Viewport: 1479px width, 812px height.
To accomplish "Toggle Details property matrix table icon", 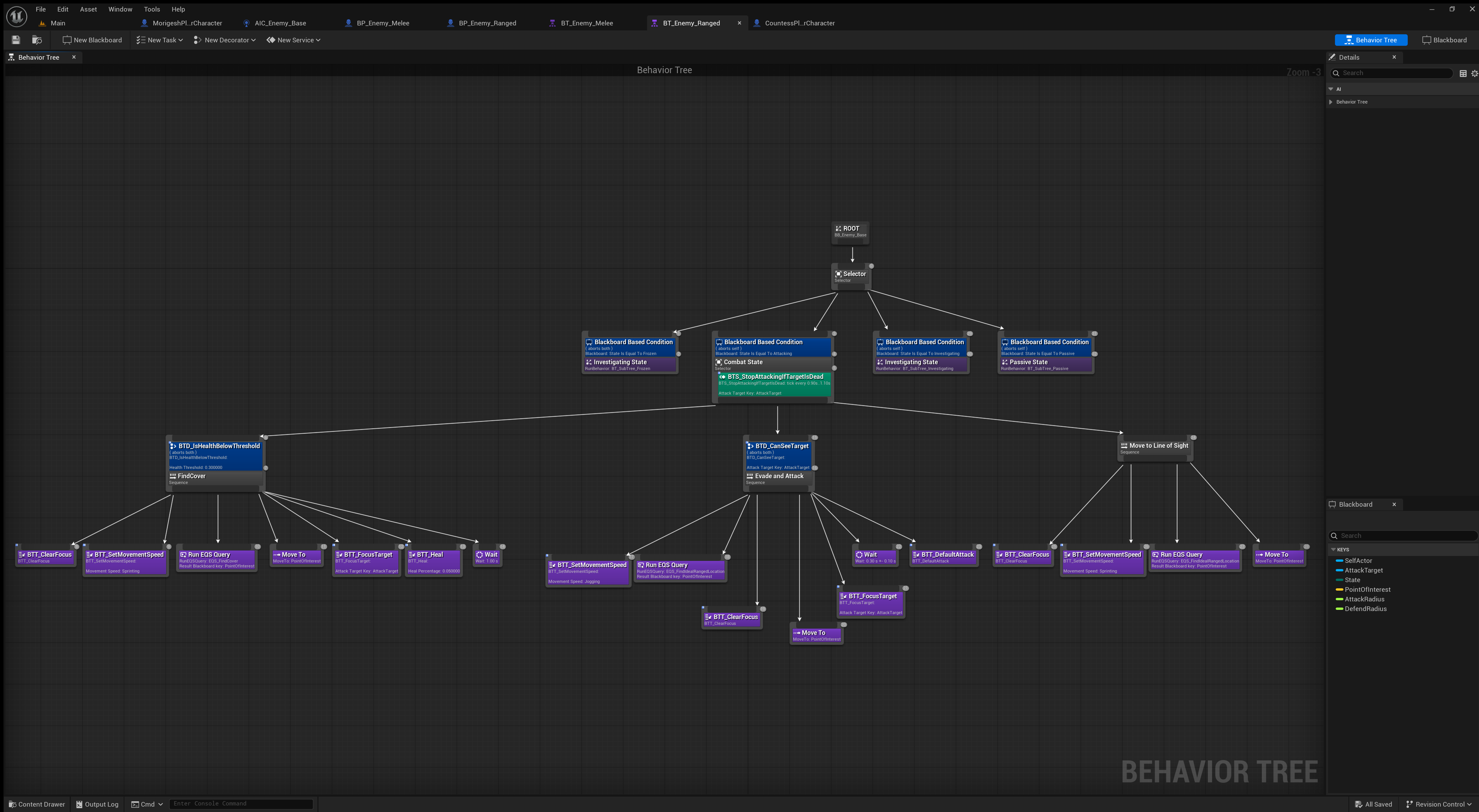I will tap(1463, 74).
